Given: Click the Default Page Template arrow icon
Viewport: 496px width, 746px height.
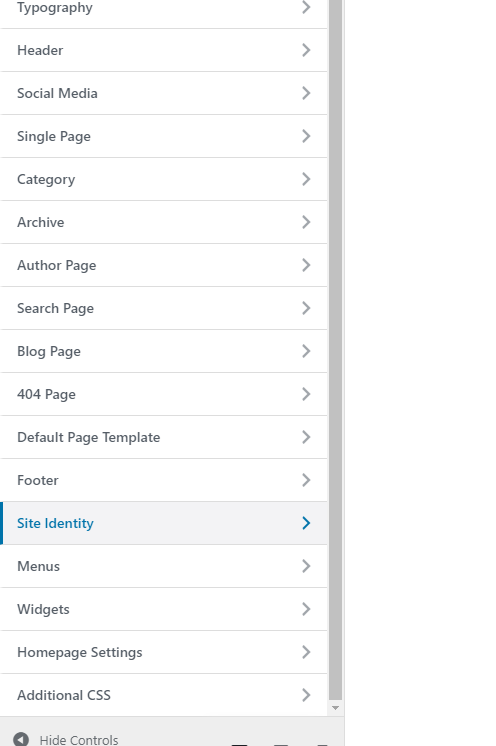Looking at the screenshot, I should [306, 437].
